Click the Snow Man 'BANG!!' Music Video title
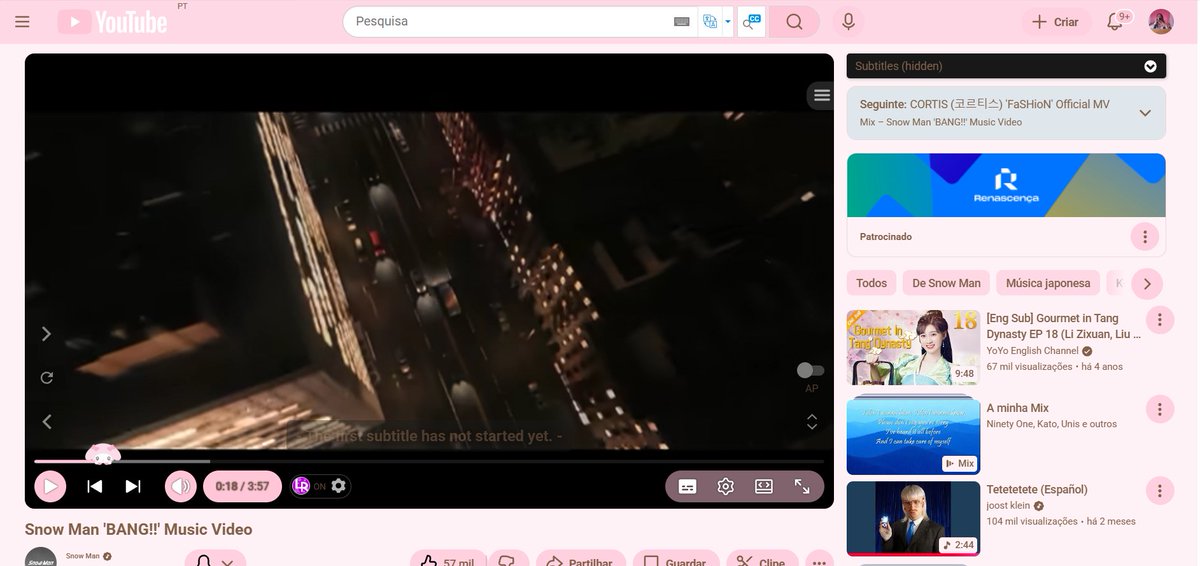This screenshot has height=566, width=1200. click(139, 529)
